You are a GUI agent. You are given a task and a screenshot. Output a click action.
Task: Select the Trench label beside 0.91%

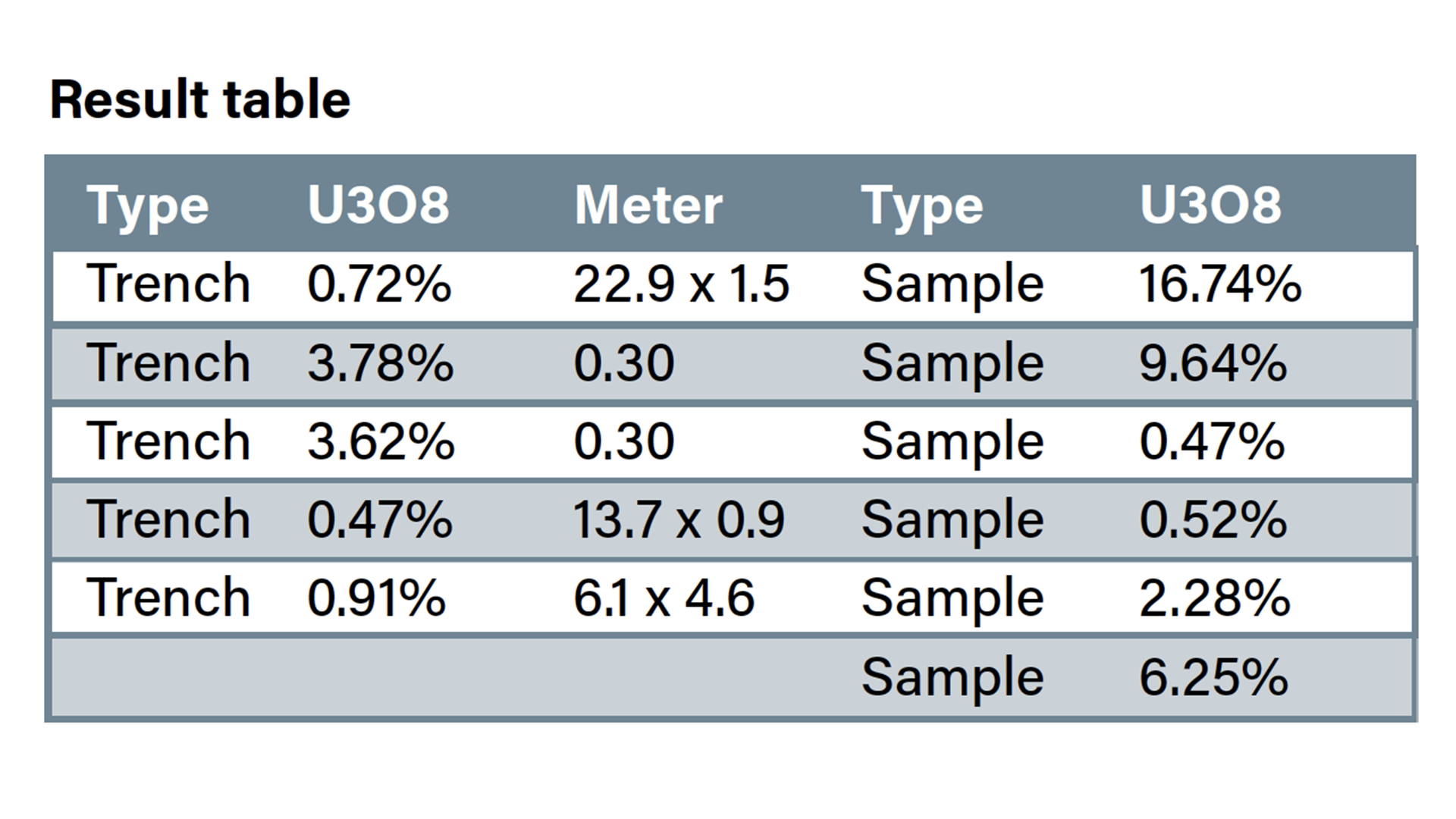pyautogui.click(x=168, y=598)
